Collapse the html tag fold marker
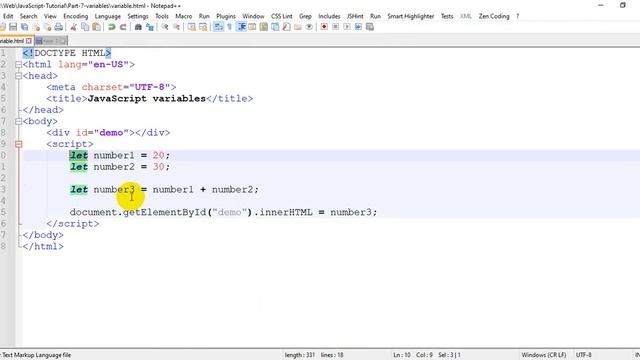This screenshot has width=640, height=360. click(x=18, y=64)
